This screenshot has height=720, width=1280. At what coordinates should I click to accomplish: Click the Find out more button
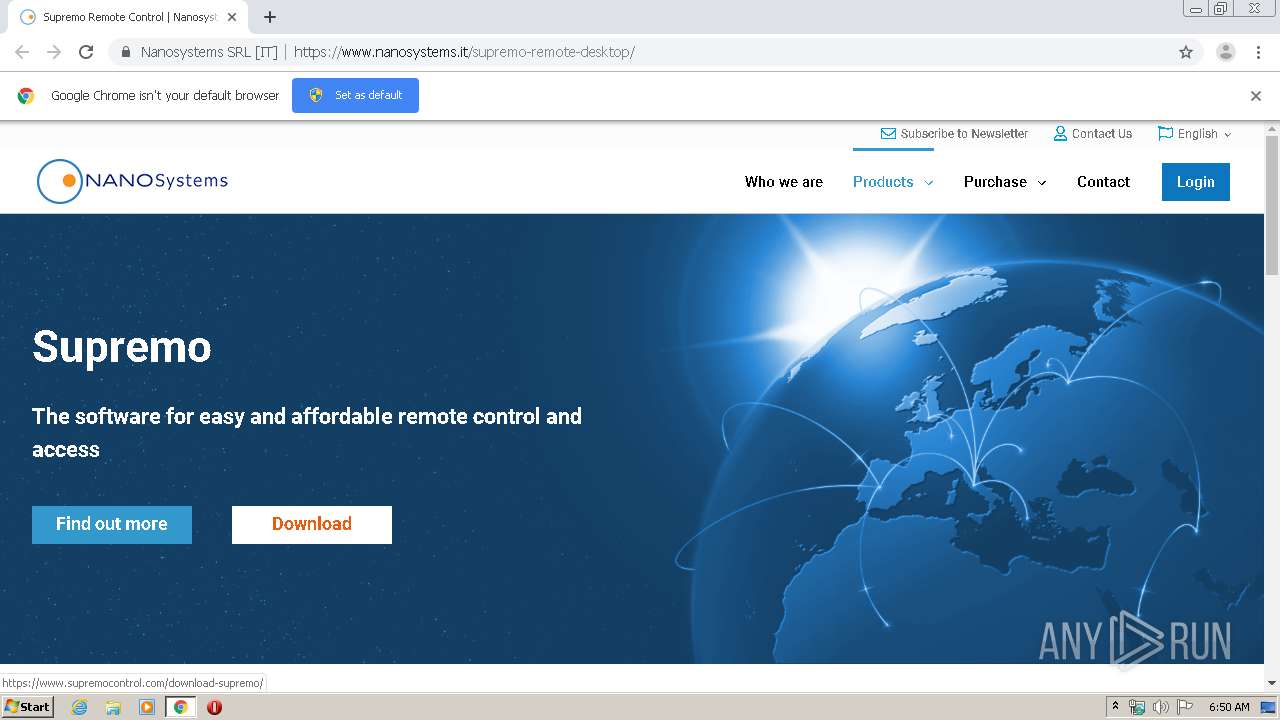[x=112, y=524]
